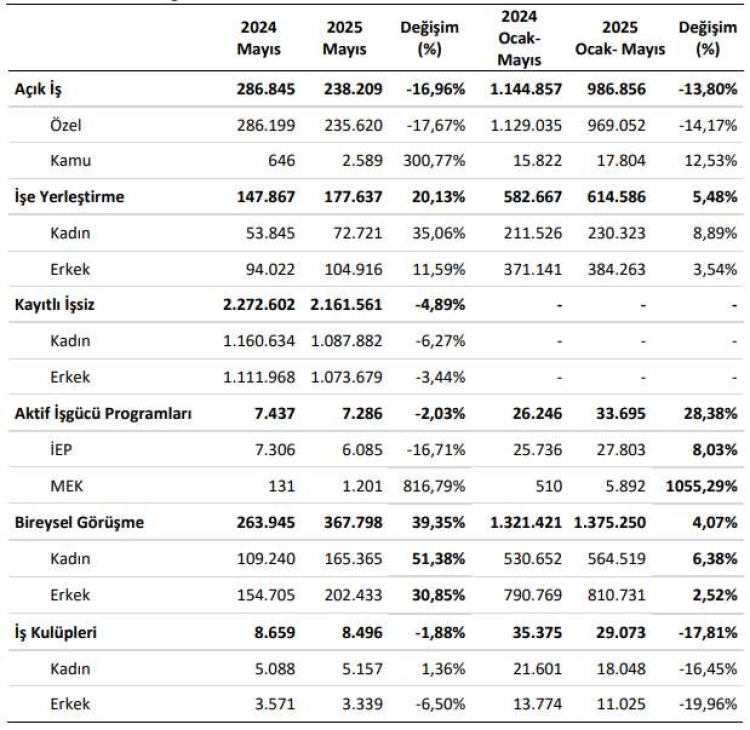
Task: Select the "Aktif İşgücü Programları" row heading
Action: (x=103, y=413)
